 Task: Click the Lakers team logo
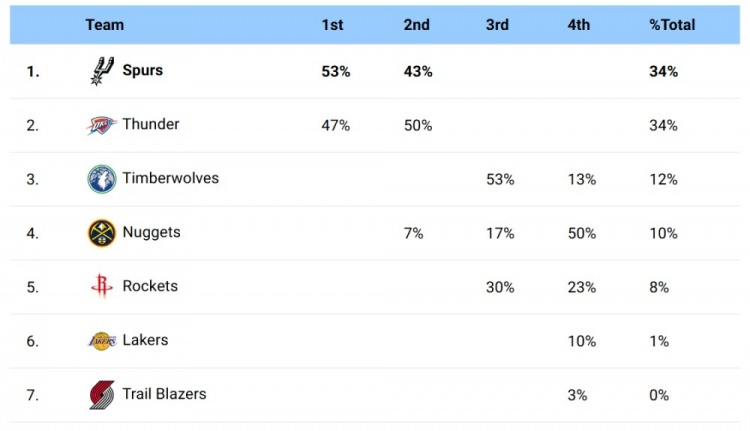click(x=102, y=341)
